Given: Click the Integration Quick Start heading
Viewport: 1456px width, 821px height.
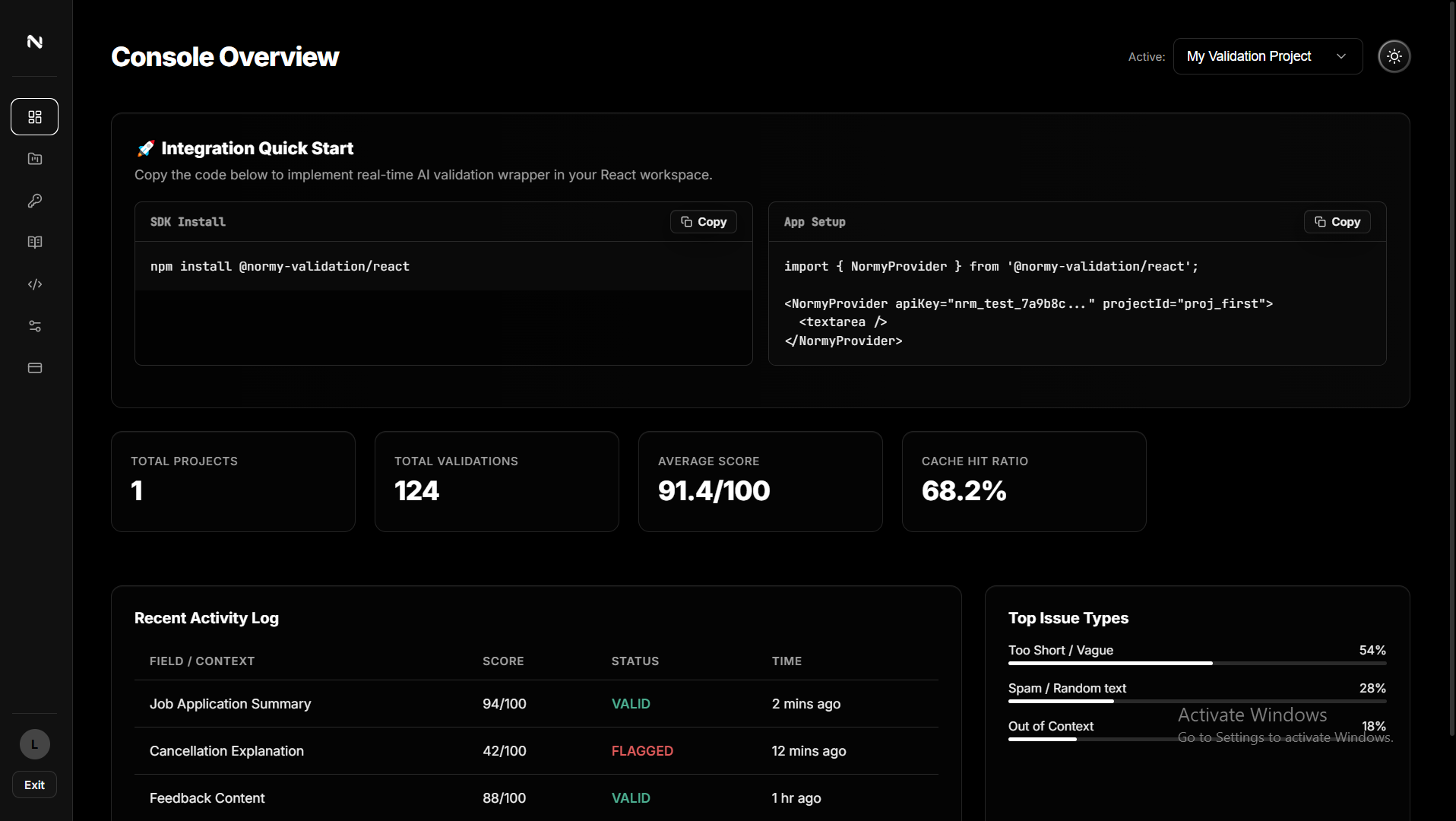Looking at the screenshot, I should (257, 149).
